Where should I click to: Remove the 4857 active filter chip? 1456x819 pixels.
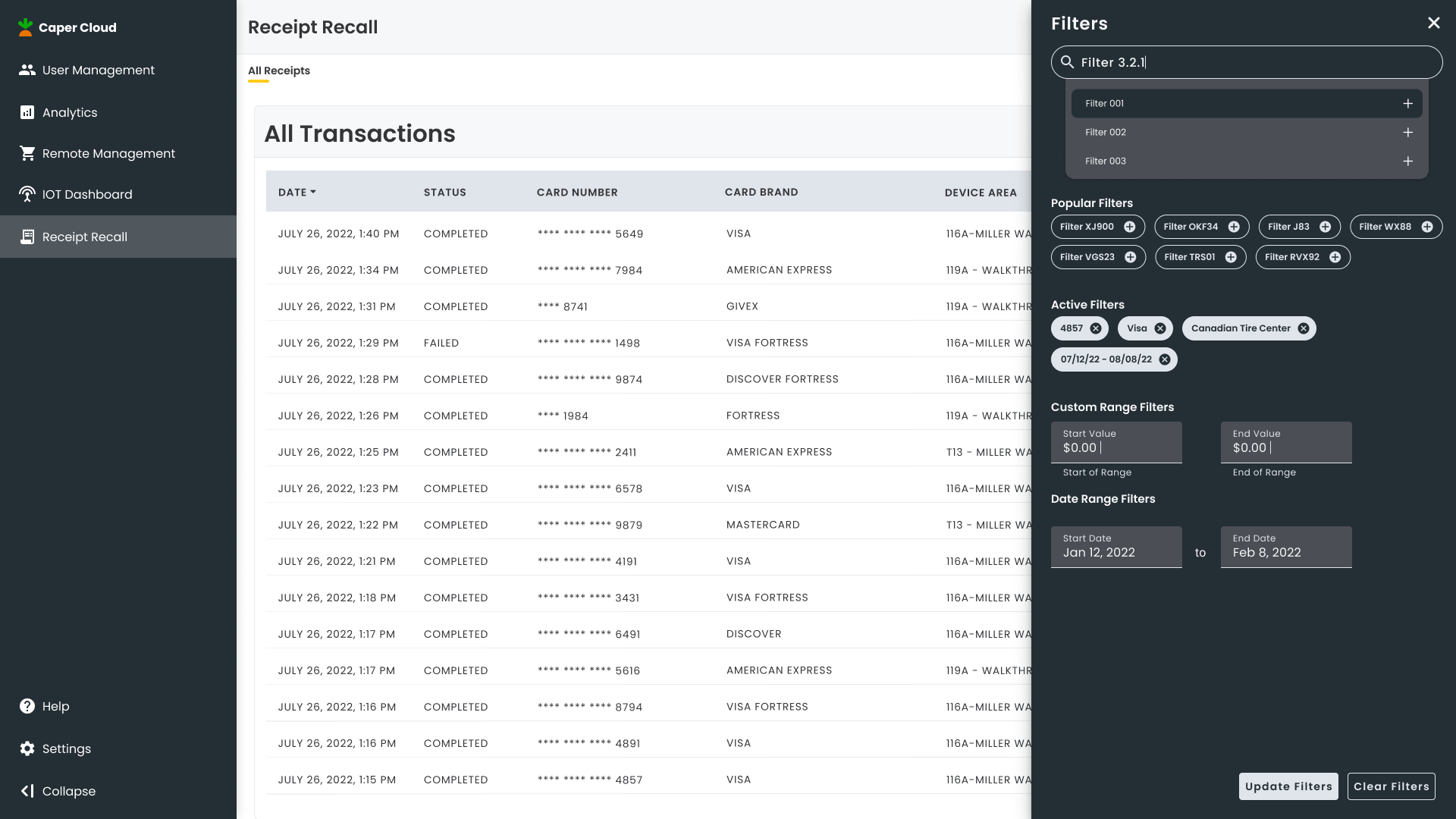pyautogui.click(x=1096, y=328)
